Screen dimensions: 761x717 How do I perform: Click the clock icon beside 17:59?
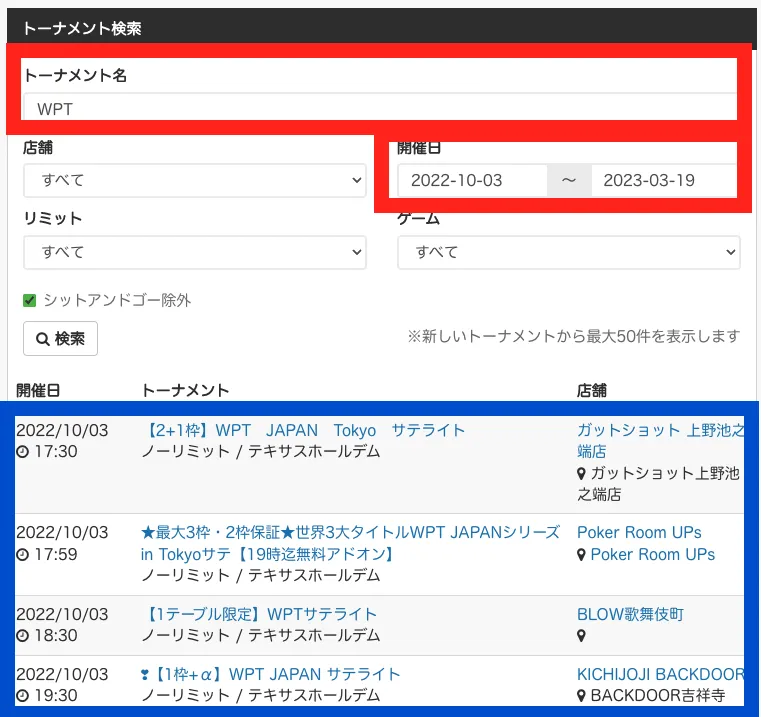point(22,554)
